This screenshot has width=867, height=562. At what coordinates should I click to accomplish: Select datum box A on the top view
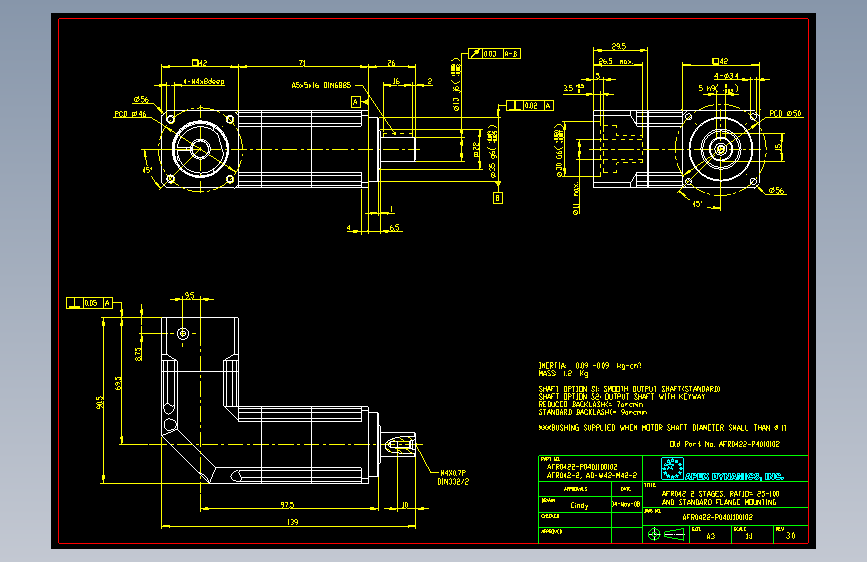(x=356, y=102)
